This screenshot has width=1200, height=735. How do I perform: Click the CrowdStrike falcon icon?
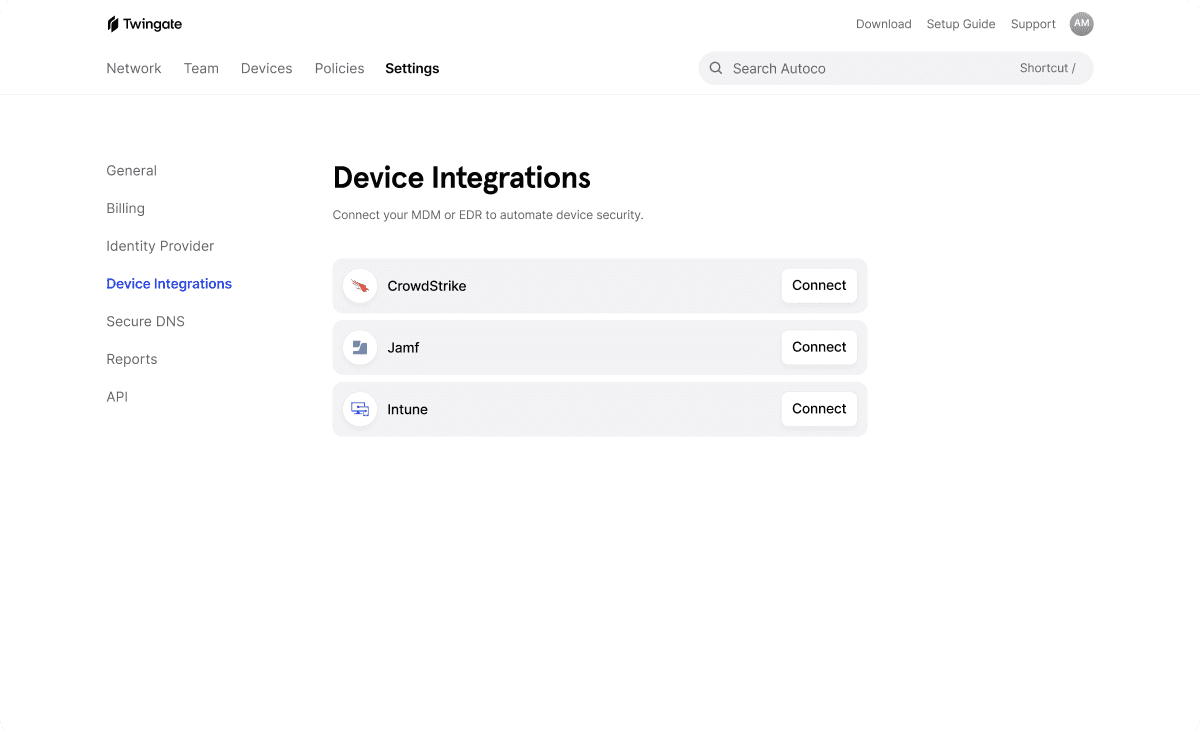(x=360, y=286)
